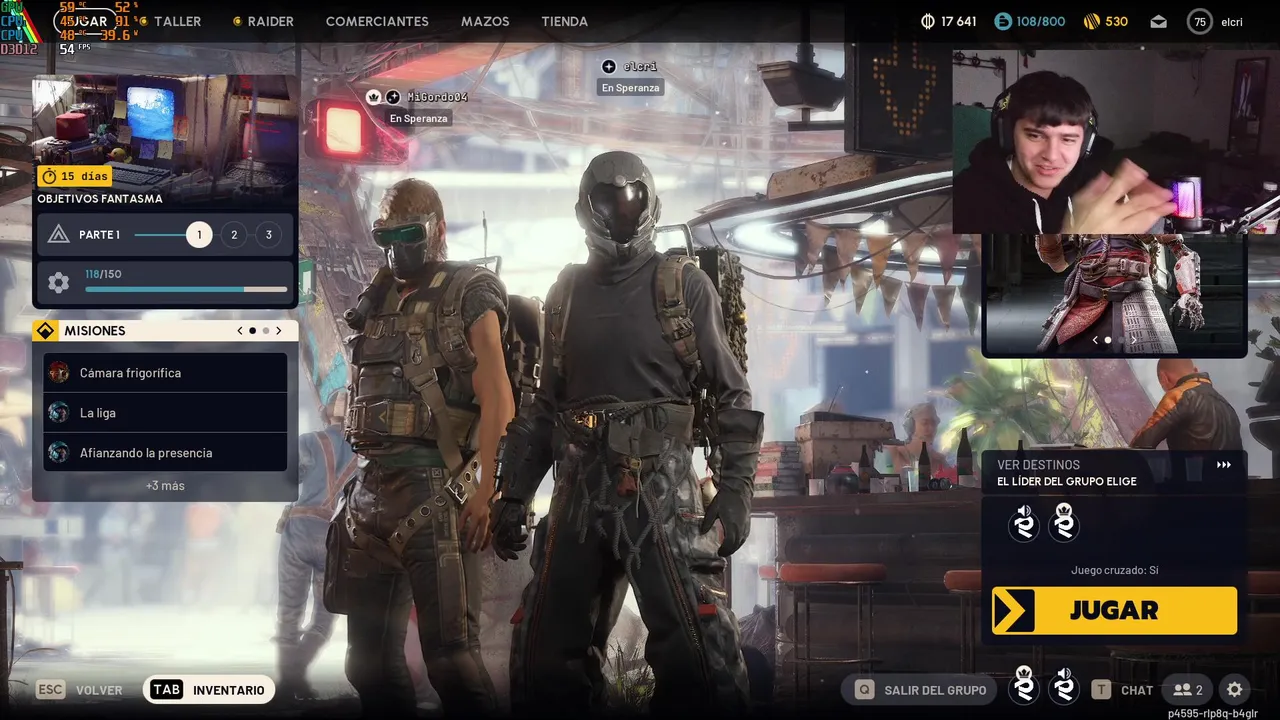Click left voice icon in destinations panel
Viewport: 1280px width, 720px height.
pyautogui.click(x=1024, y=523)
